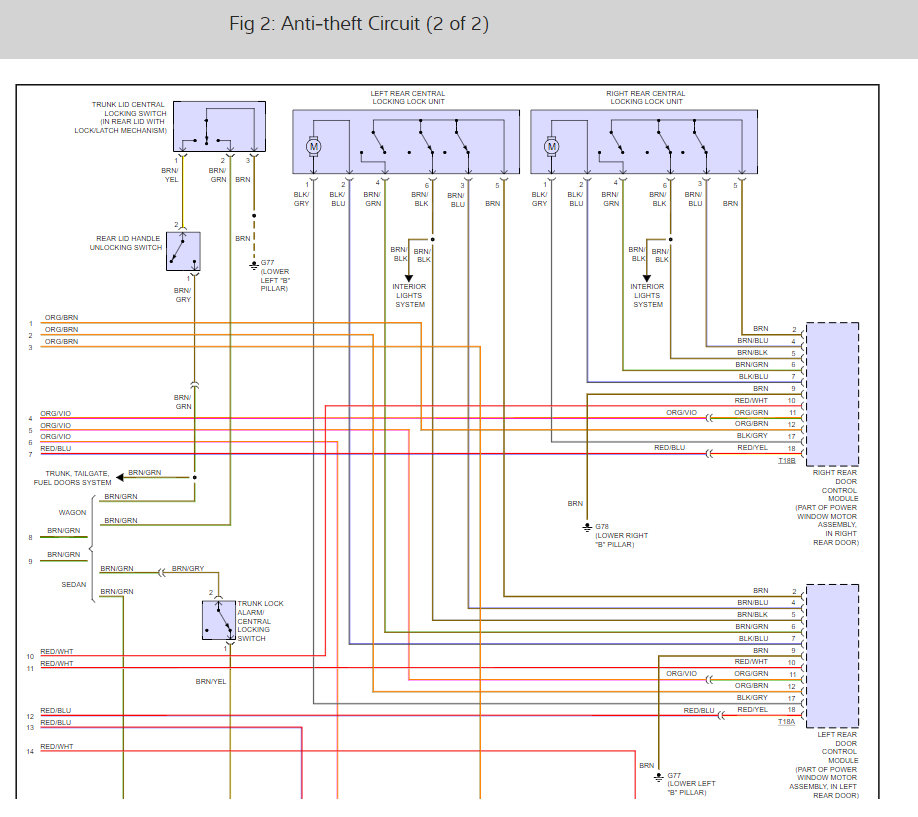Click the 'RIGHT REAR DOOR CONTROL MODULE' description text

tap(827, 508)
